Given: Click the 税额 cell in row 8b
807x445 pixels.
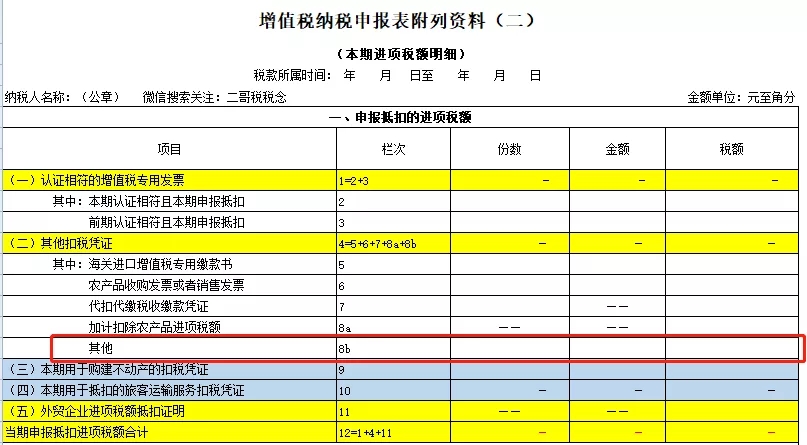Looking at the screenshot, I should tap(732, 348).
